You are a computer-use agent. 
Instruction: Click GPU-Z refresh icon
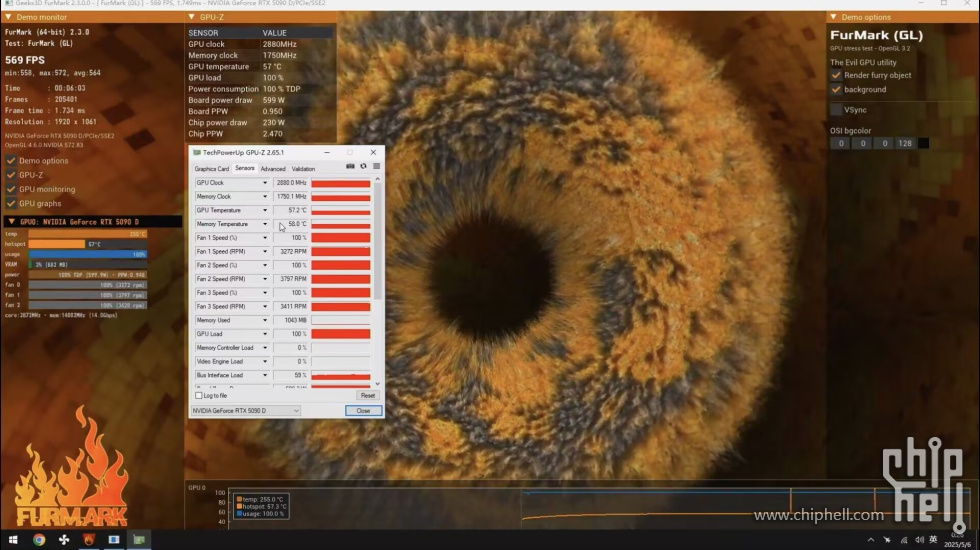coord(363,166)
